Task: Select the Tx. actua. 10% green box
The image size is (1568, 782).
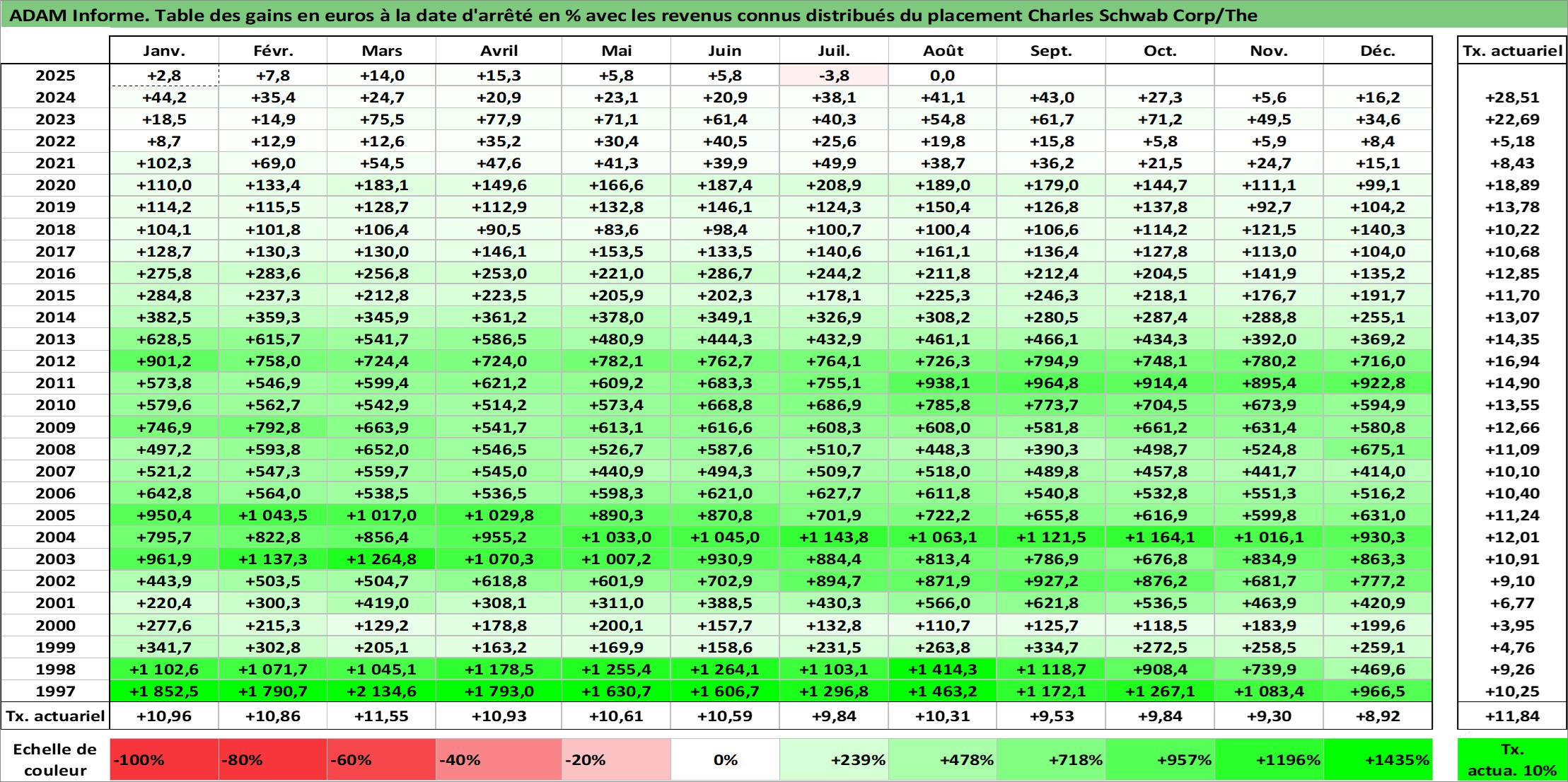Action: (1512, 759)
